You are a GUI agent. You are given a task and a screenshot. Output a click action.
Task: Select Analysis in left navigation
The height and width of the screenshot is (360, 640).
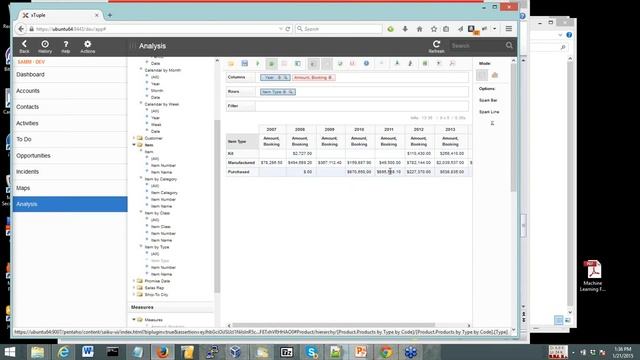[x=70, y=204]
